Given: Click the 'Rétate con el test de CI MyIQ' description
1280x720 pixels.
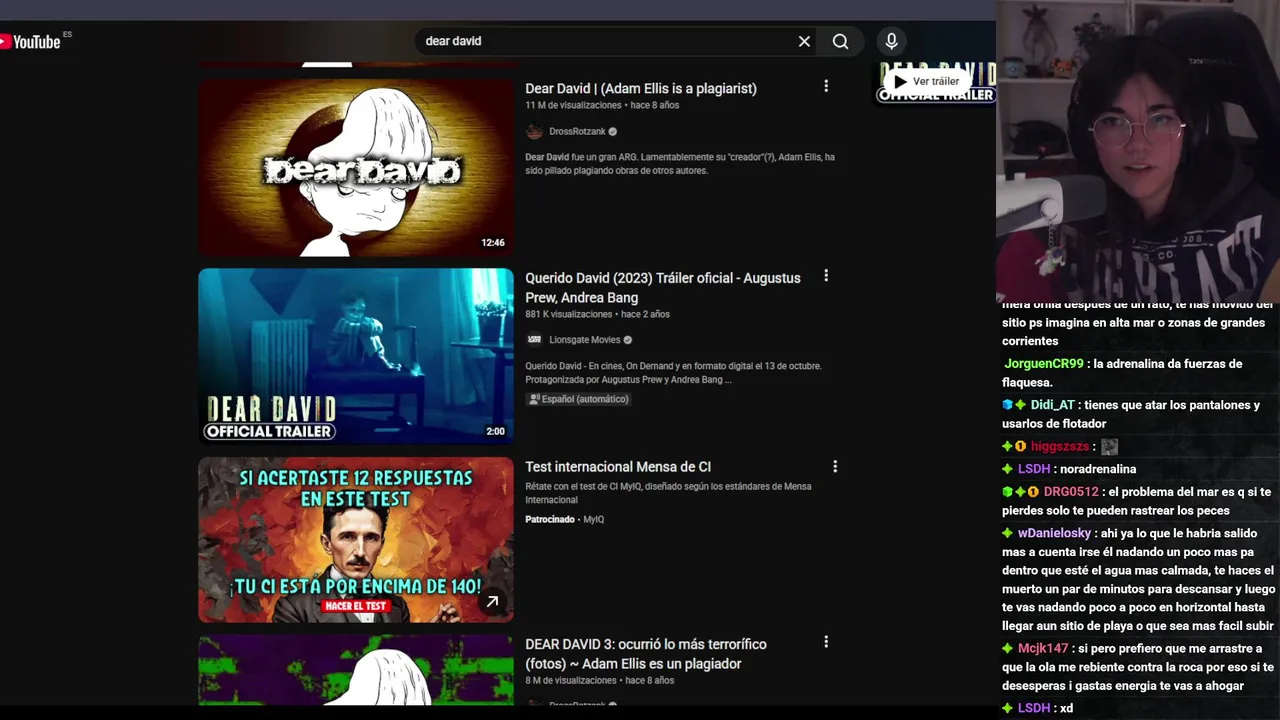Looking at the screenshot, I should (x=668, y=493).
